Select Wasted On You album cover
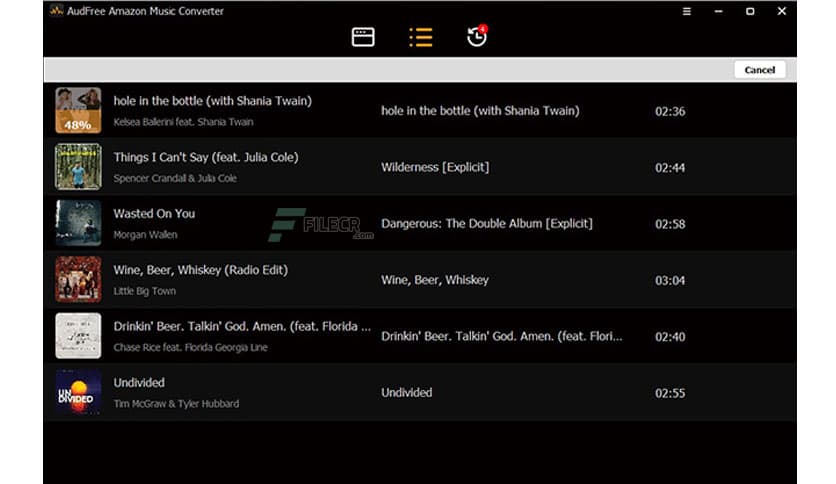 pos(78,223)
